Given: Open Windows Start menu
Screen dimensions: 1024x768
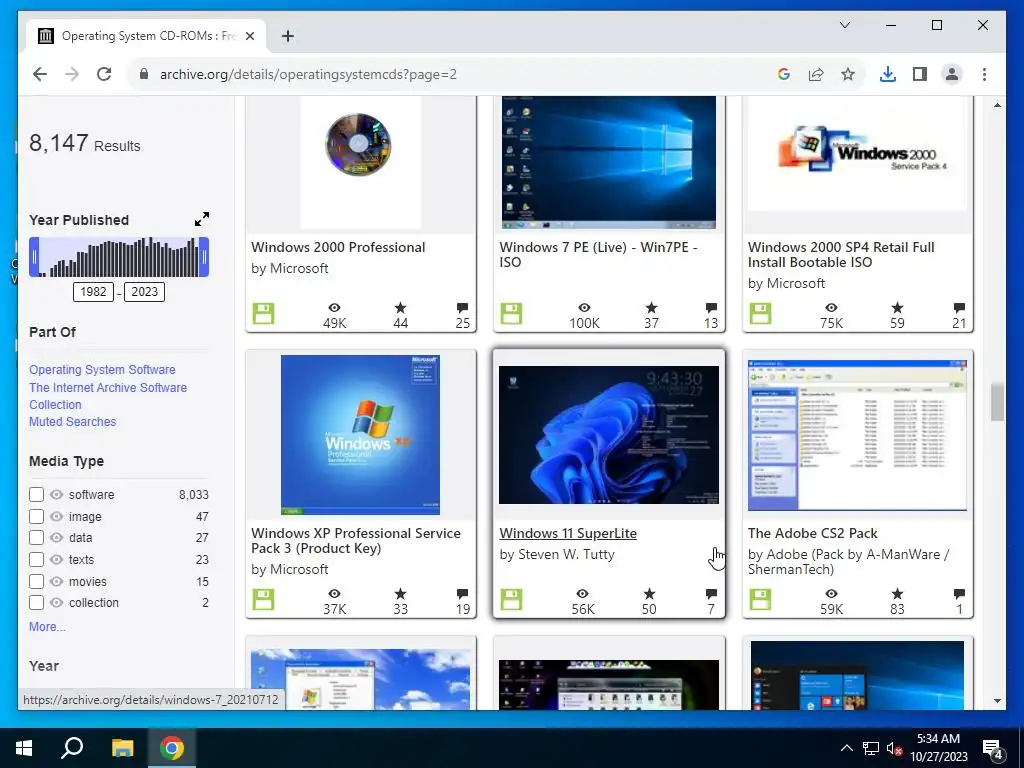Looking at the screenshot, I should click(x=24, y=748).
